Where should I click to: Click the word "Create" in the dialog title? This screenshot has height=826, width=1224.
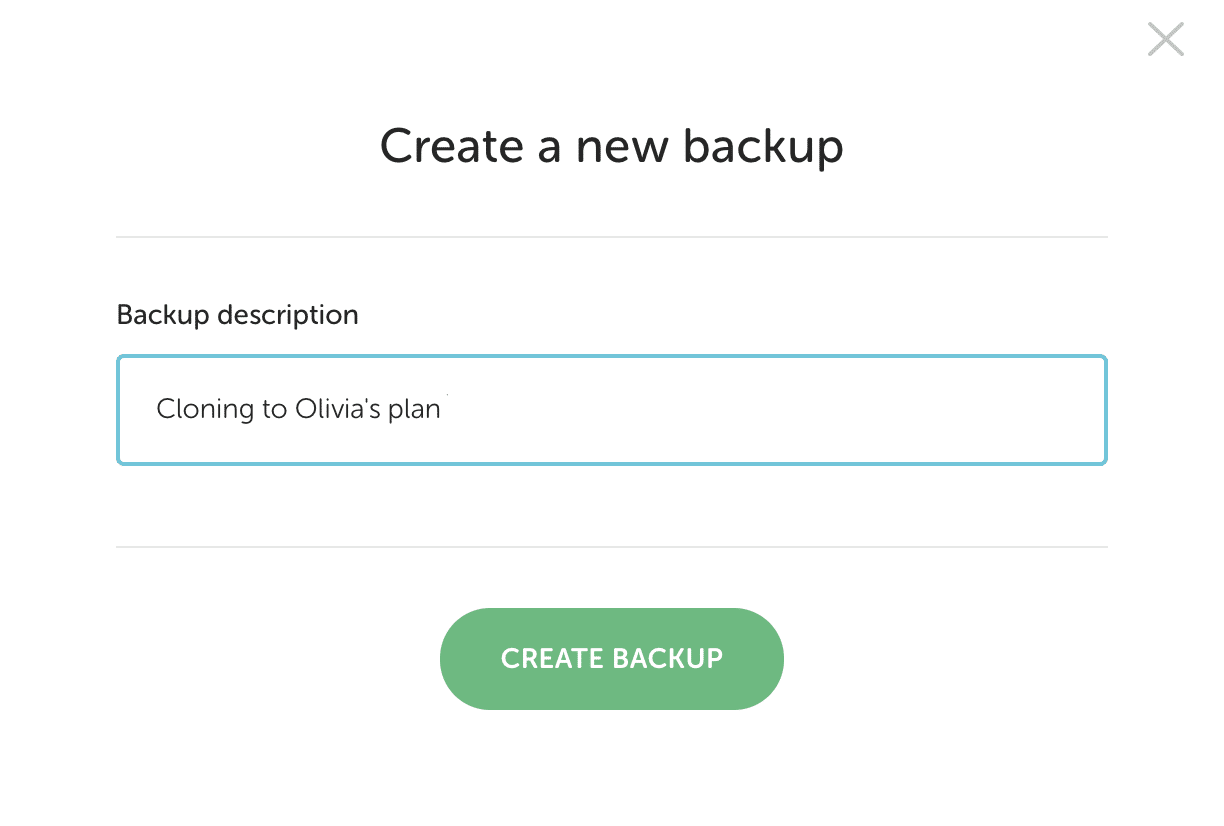coord(451,146)
